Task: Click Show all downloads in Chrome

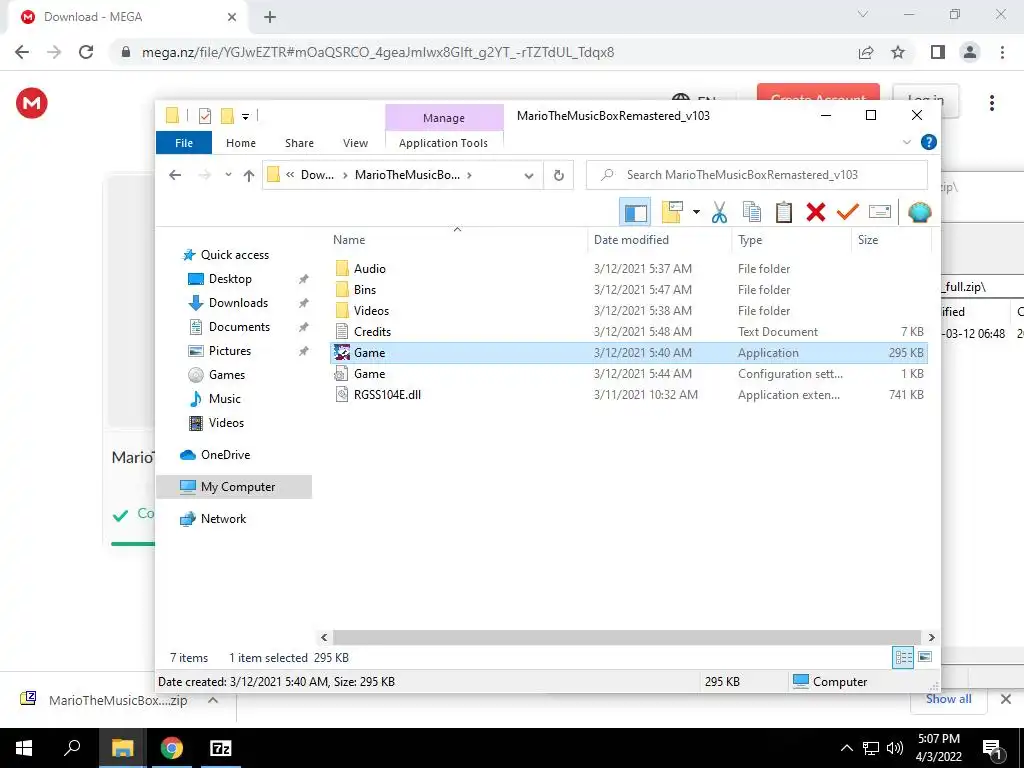Action: click(948, 699)
